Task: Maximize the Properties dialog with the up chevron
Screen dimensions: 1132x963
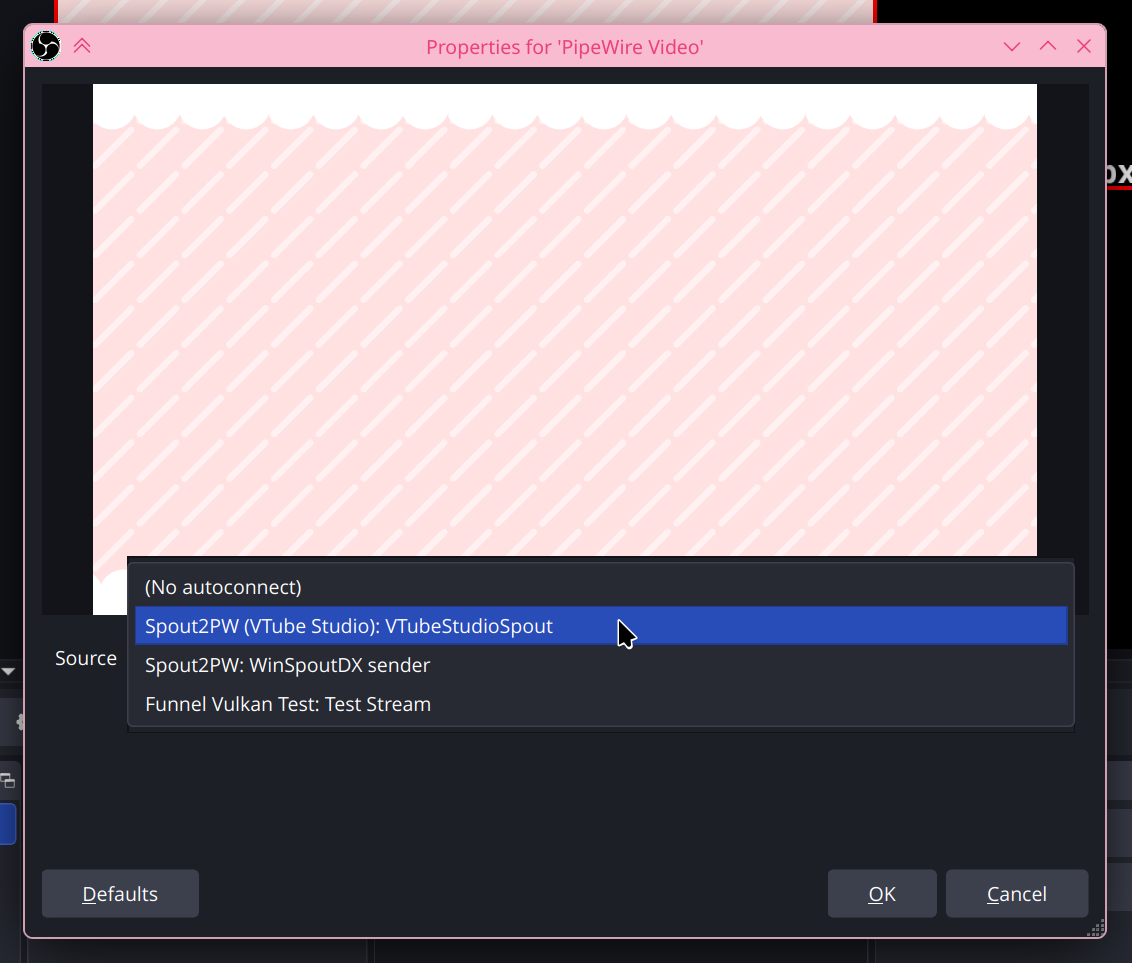Action: tap(1048, 47)
